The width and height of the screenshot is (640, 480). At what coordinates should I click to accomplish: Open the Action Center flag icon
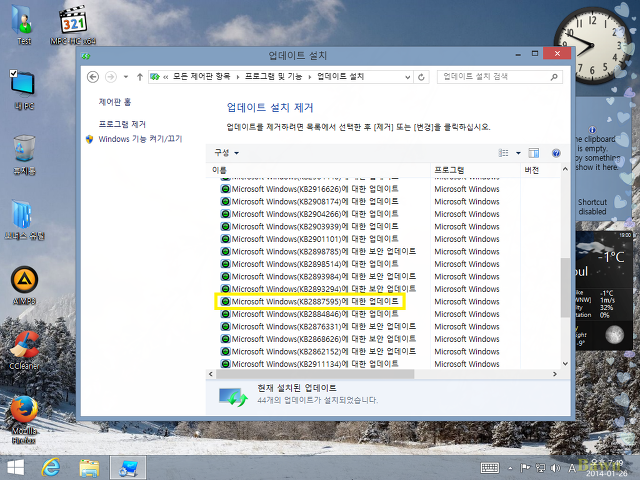click(x=525, y=468)
